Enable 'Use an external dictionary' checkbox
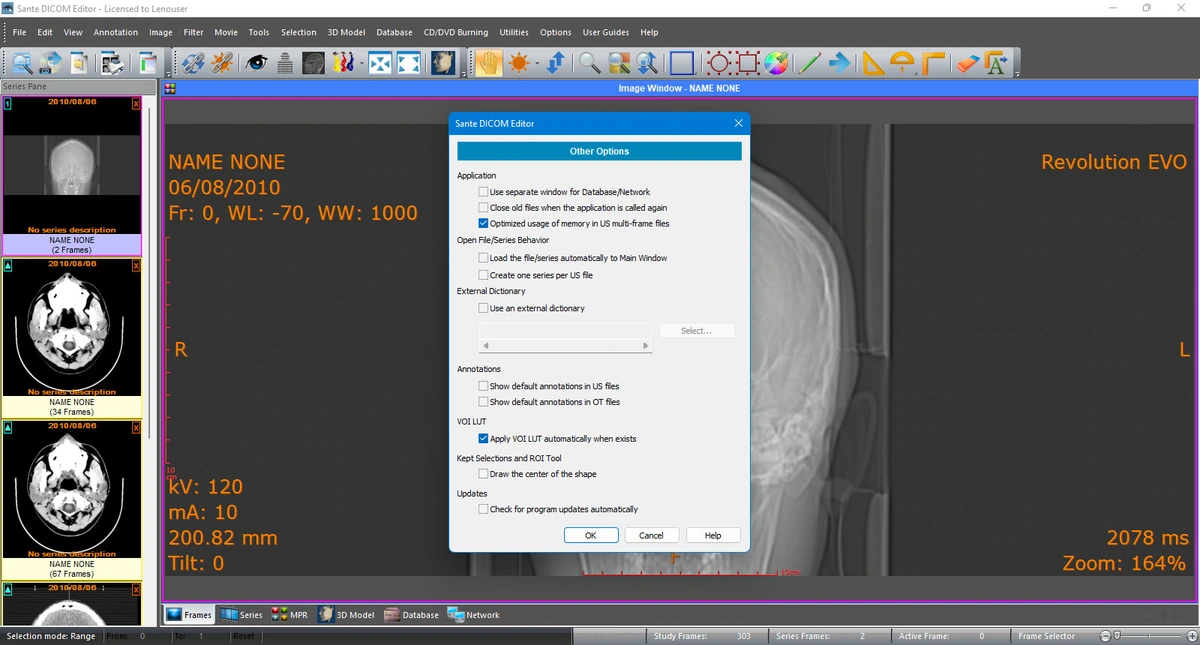 coord(484,309)
